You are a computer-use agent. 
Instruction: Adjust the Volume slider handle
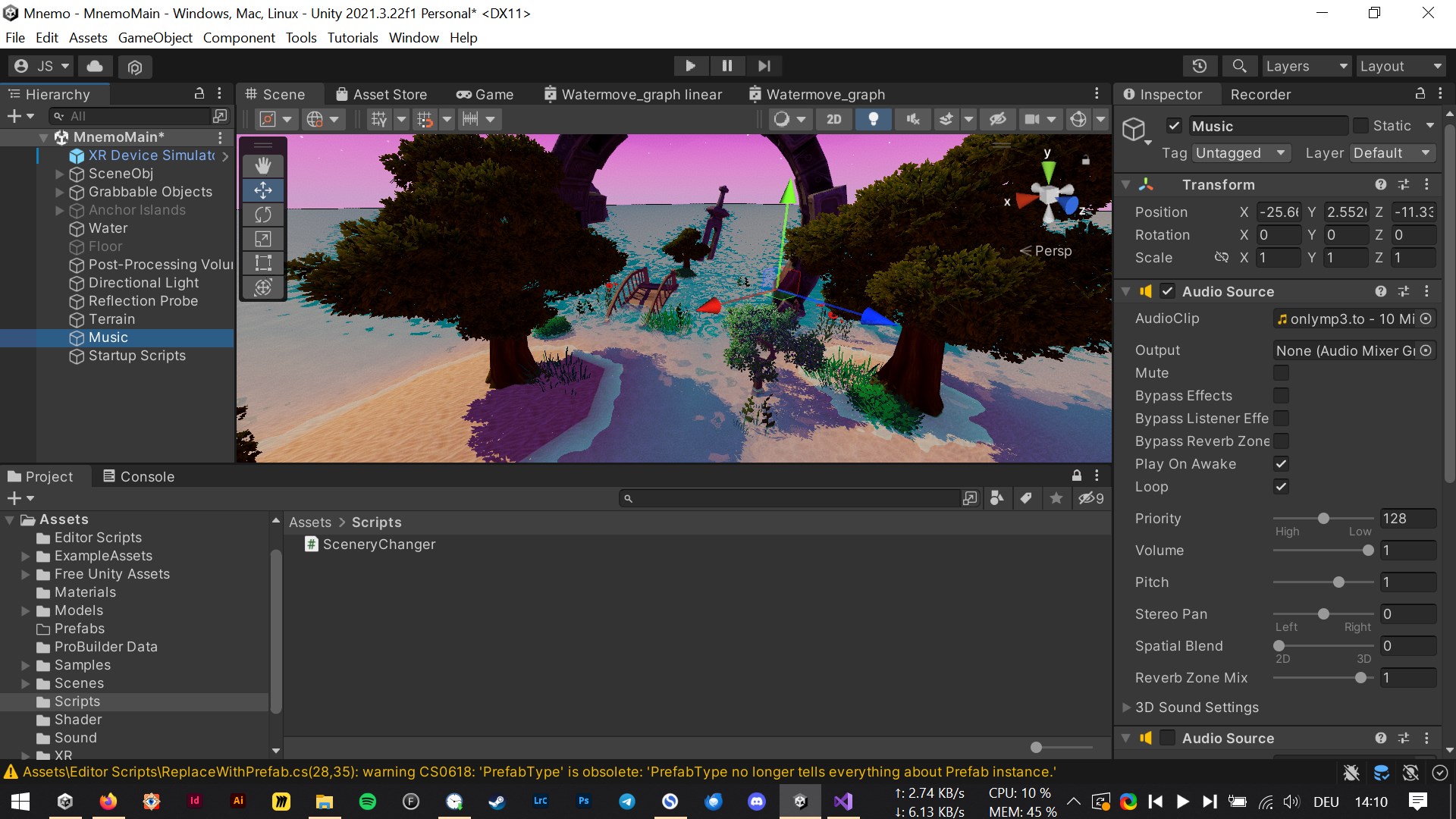point(1368,551)
